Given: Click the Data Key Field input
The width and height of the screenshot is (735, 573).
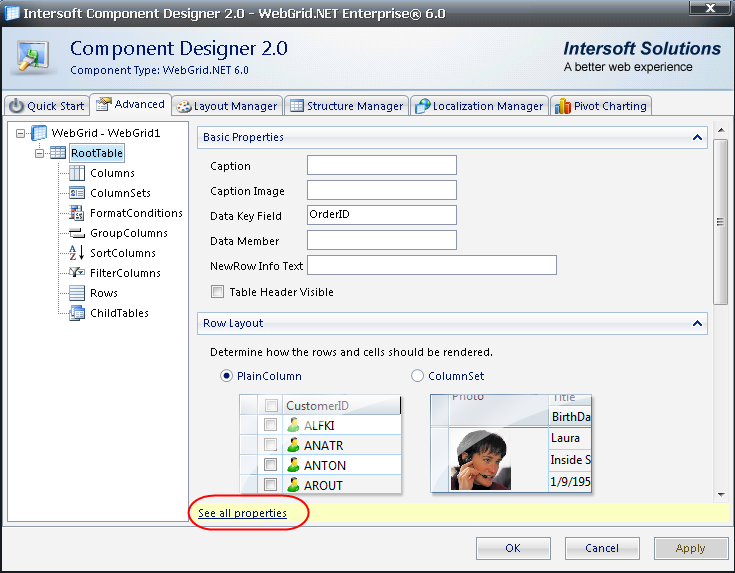Looking at the screenshot, I should 382,215.
